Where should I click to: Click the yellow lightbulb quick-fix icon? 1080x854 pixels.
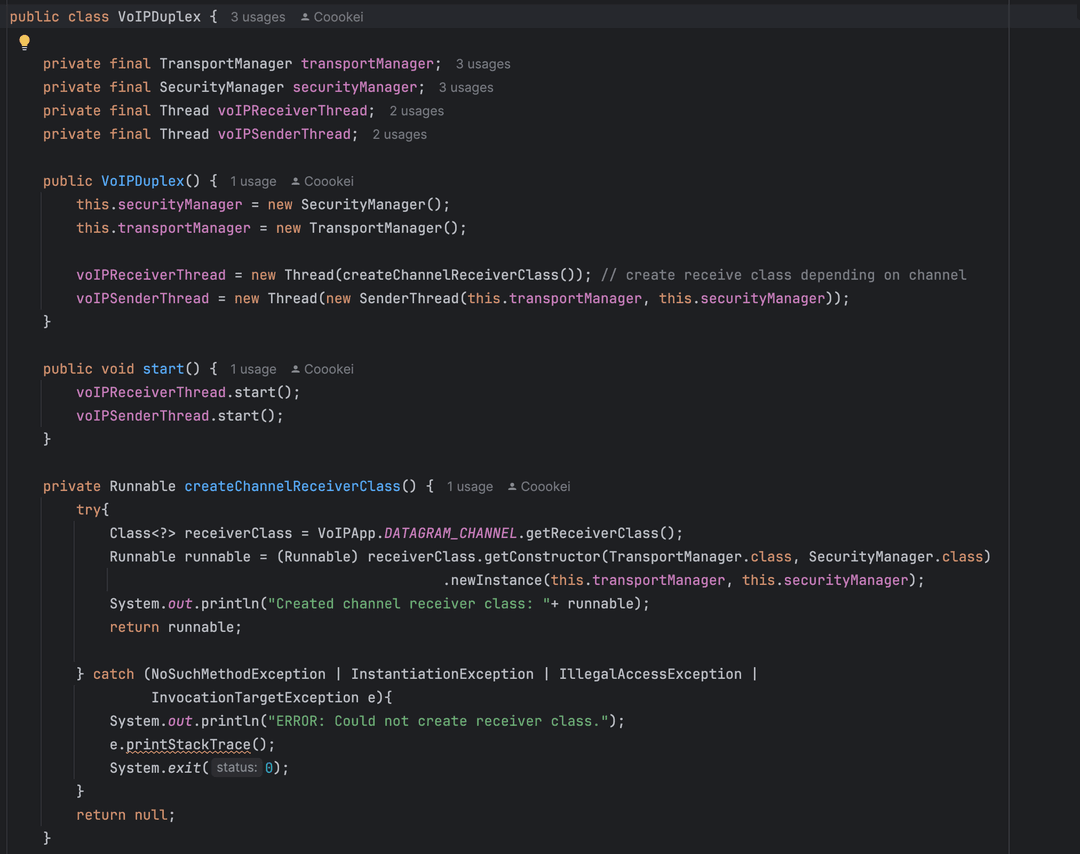point(25,42)
